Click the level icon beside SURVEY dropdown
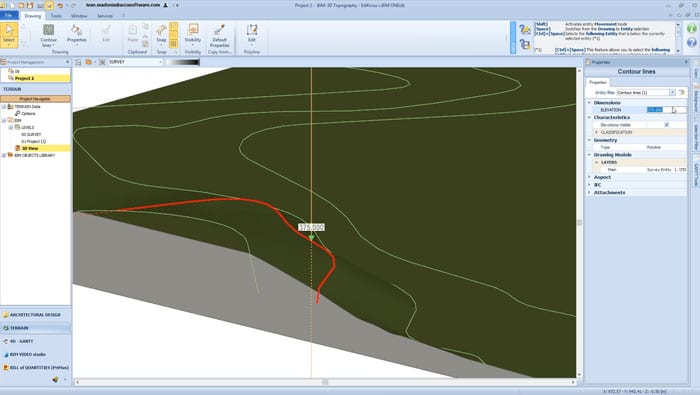 click(x=102, y=62)
